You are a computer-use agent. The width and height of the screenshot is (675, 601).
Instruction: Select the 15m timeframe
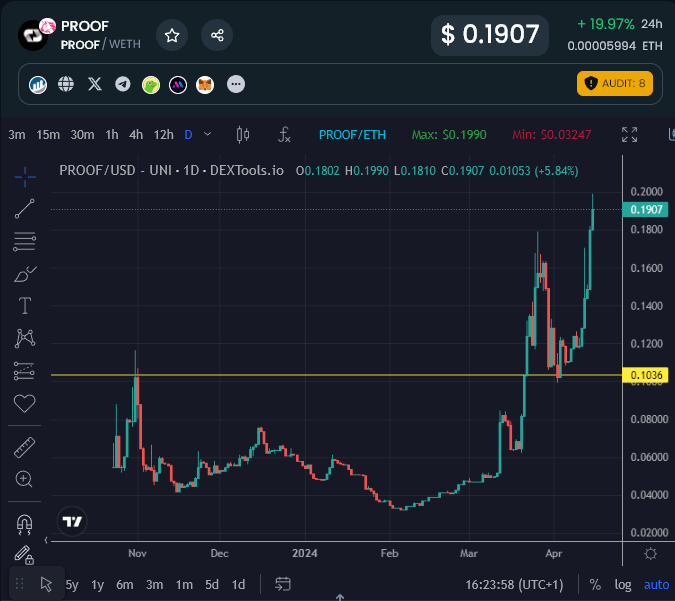coord(48,135)
